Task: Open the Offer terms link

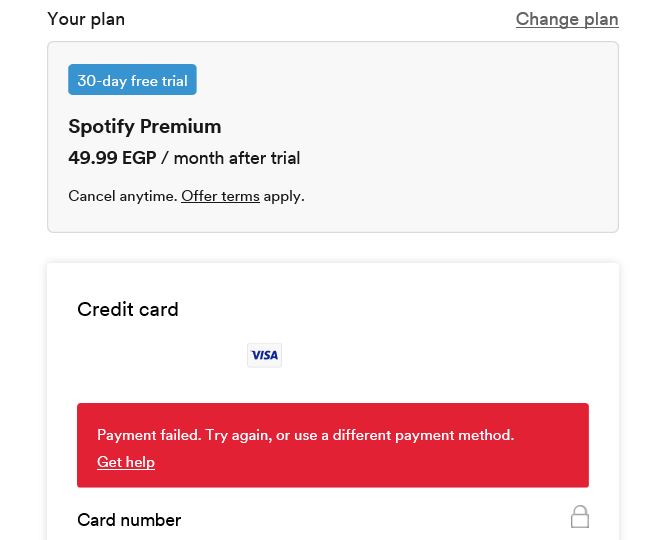Action: tap(220, 196)
